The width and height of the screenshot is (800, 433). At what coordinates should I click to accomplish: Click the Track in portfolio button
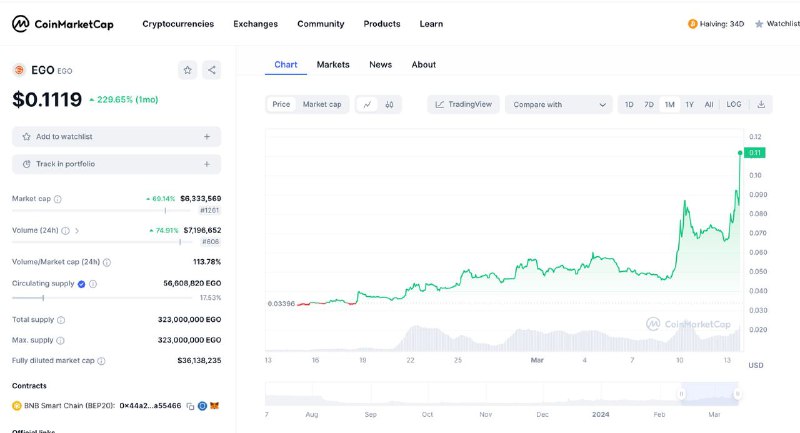tap(116, 164)
